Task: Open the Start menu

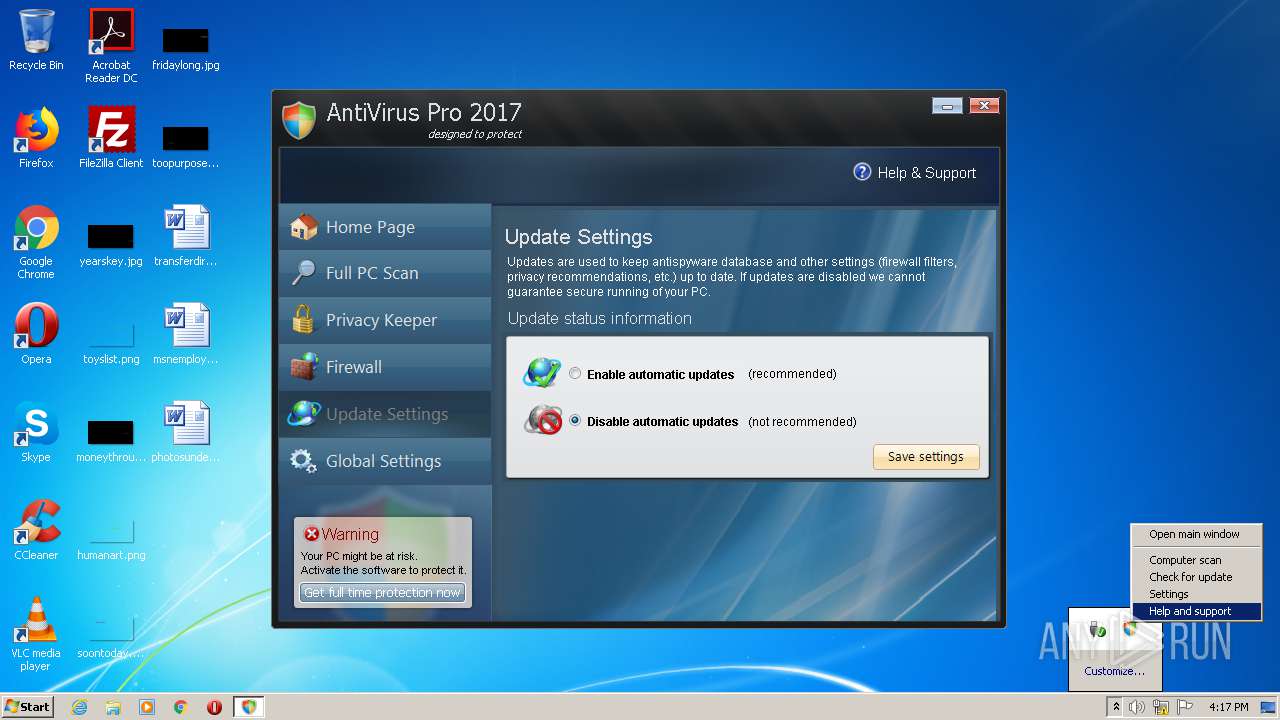Action: click(27, 707)
